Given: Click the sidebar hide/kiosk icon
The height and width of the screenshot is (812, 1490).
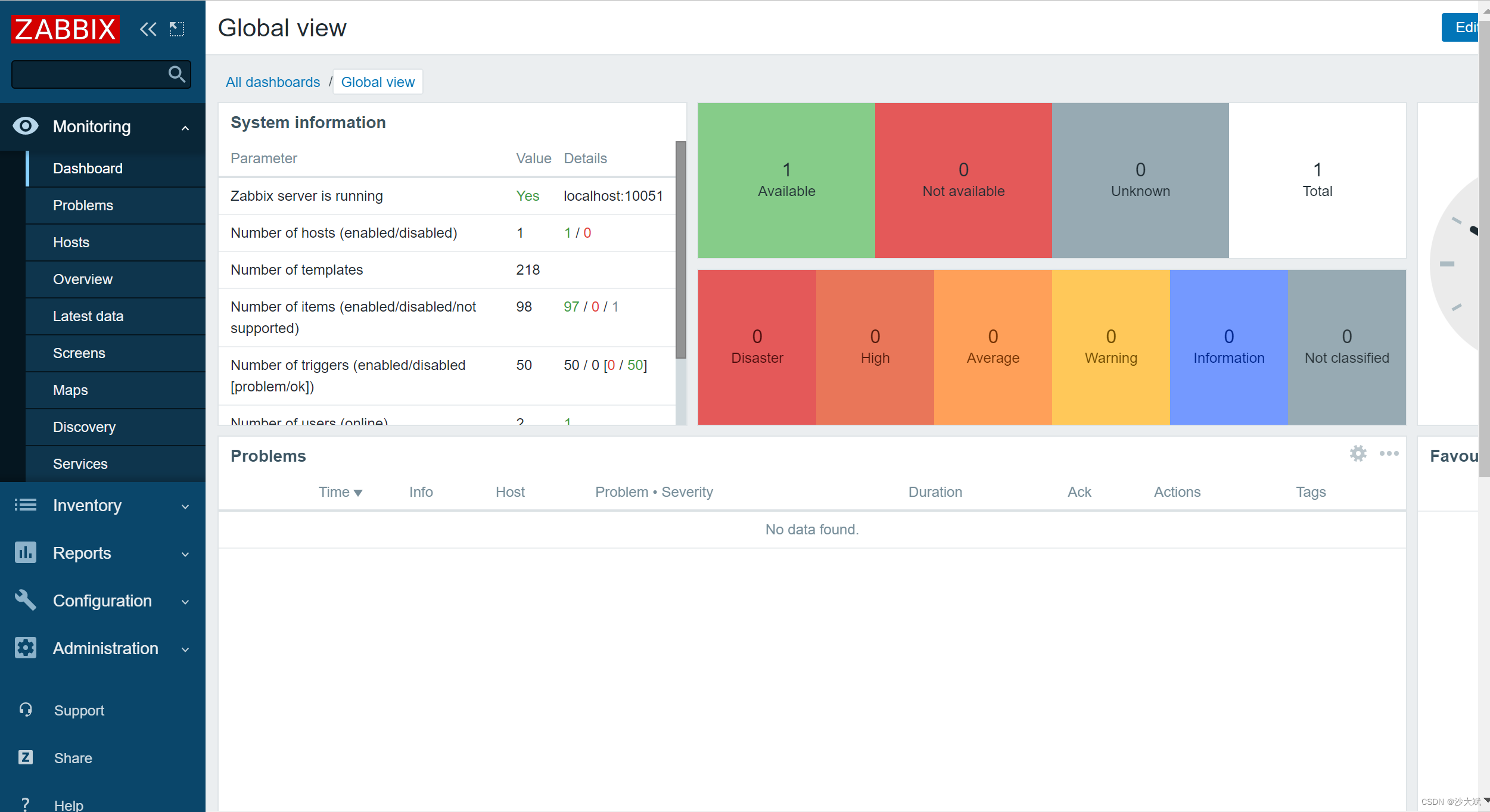Looking at the screenshot, I should [177, 29].
